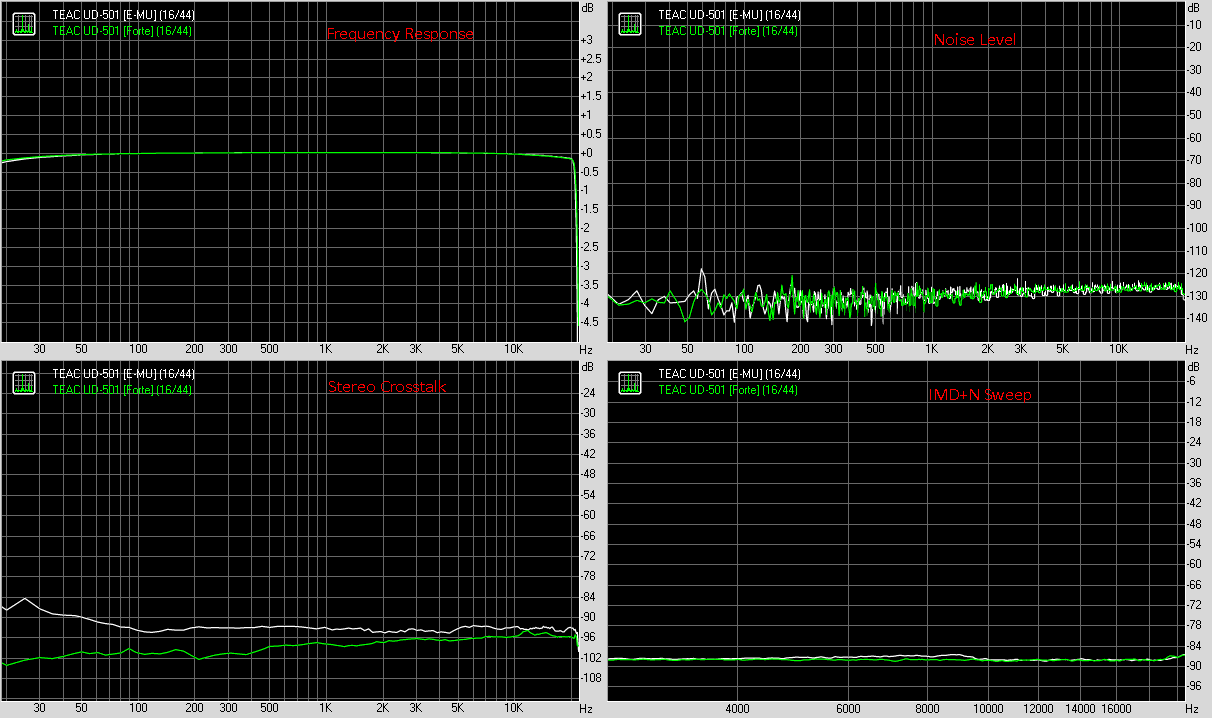Image resolution: width=1212 pixels, height=718 pixels.
Task: Click the graph icon in IMD+N Sweep panel
Action: click(x=630, y=382)
